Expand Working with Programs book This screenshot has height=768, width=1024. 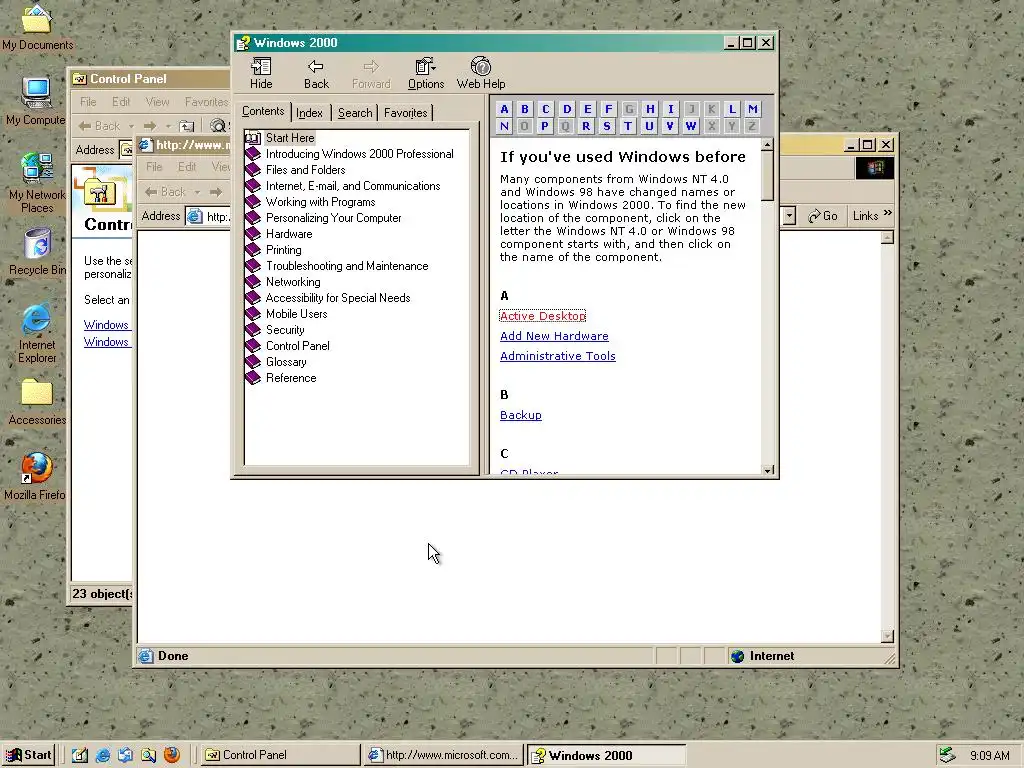click(321, 202)
